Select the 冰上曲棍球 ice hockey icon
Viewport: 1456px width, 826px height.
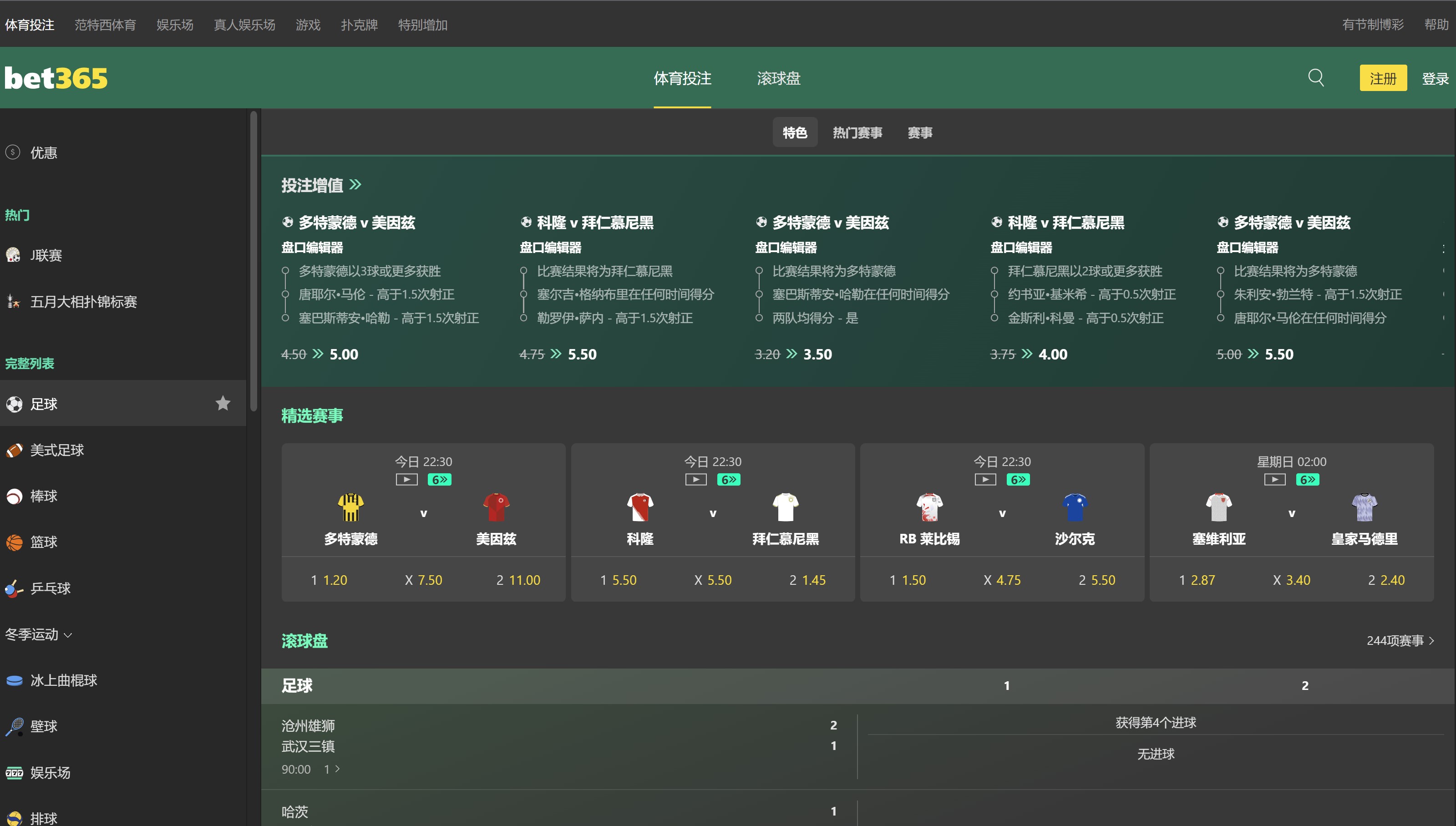14,680
